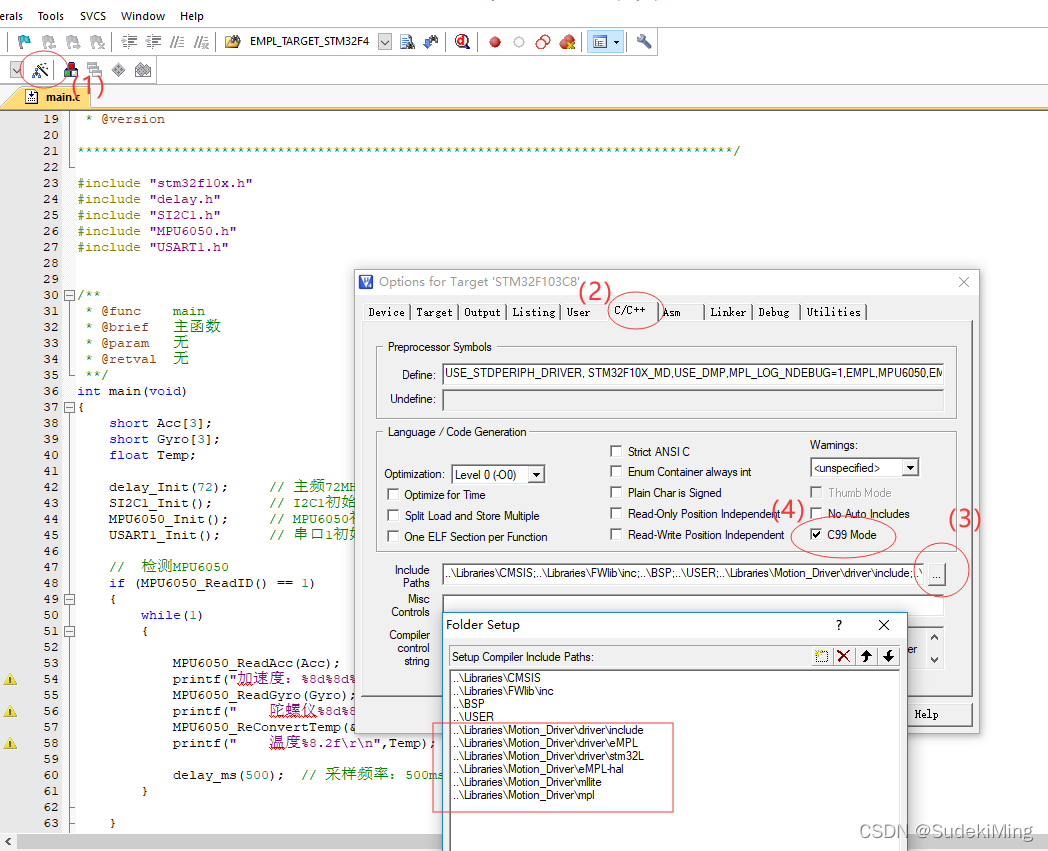Open configuration wrench icon
This screenshot has height=851, width=1048.
tap(644, 42)
